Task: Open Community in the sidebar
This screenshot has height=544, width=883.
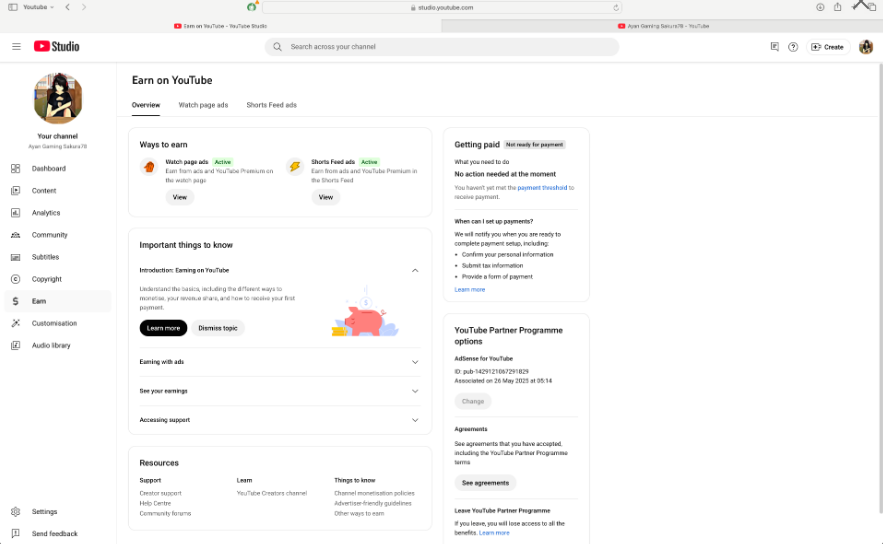Action: coord(57,235)
